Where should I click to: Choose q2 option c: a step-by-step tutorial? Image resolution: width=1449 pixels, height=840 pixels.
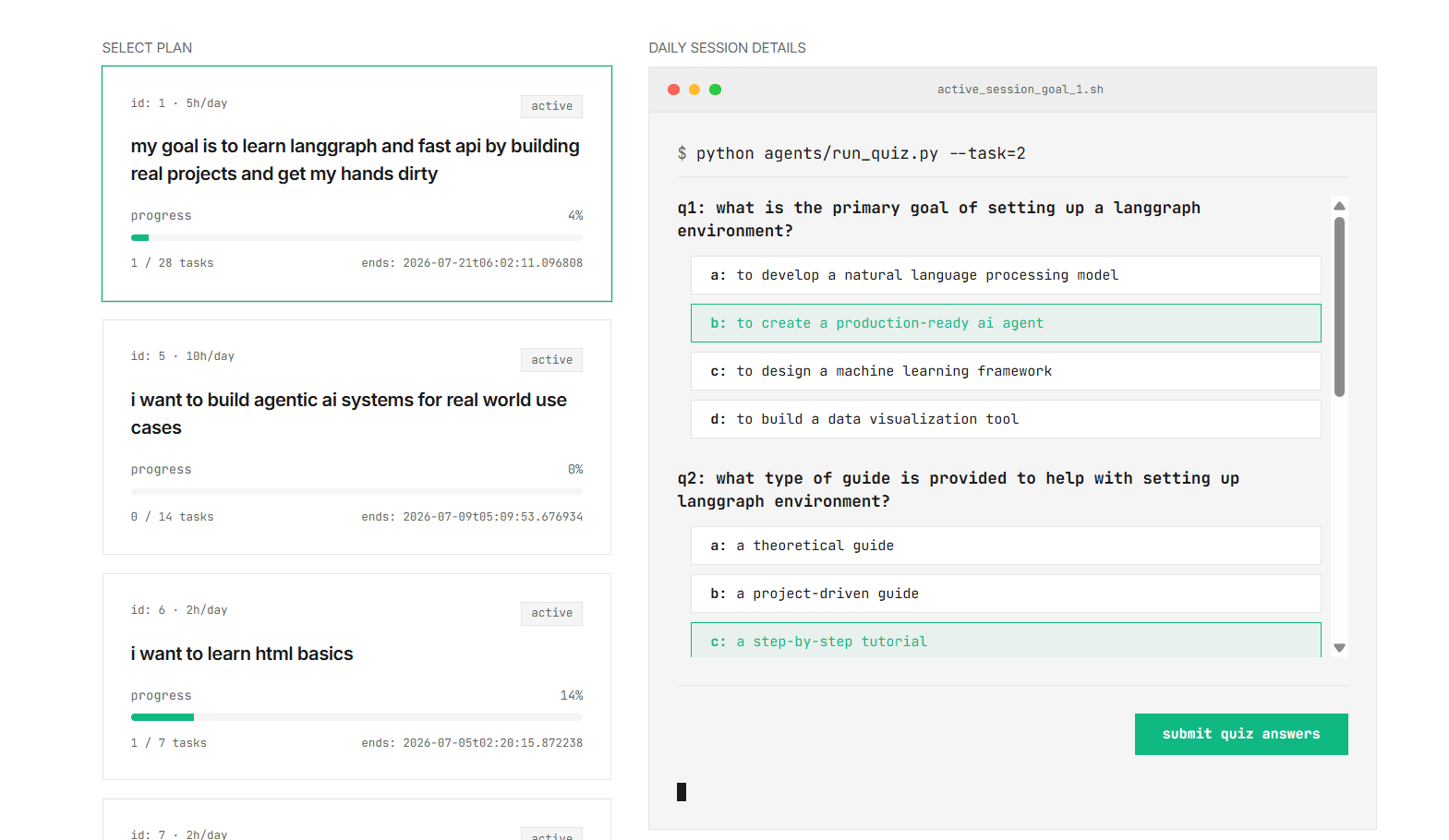point(1006,641)
